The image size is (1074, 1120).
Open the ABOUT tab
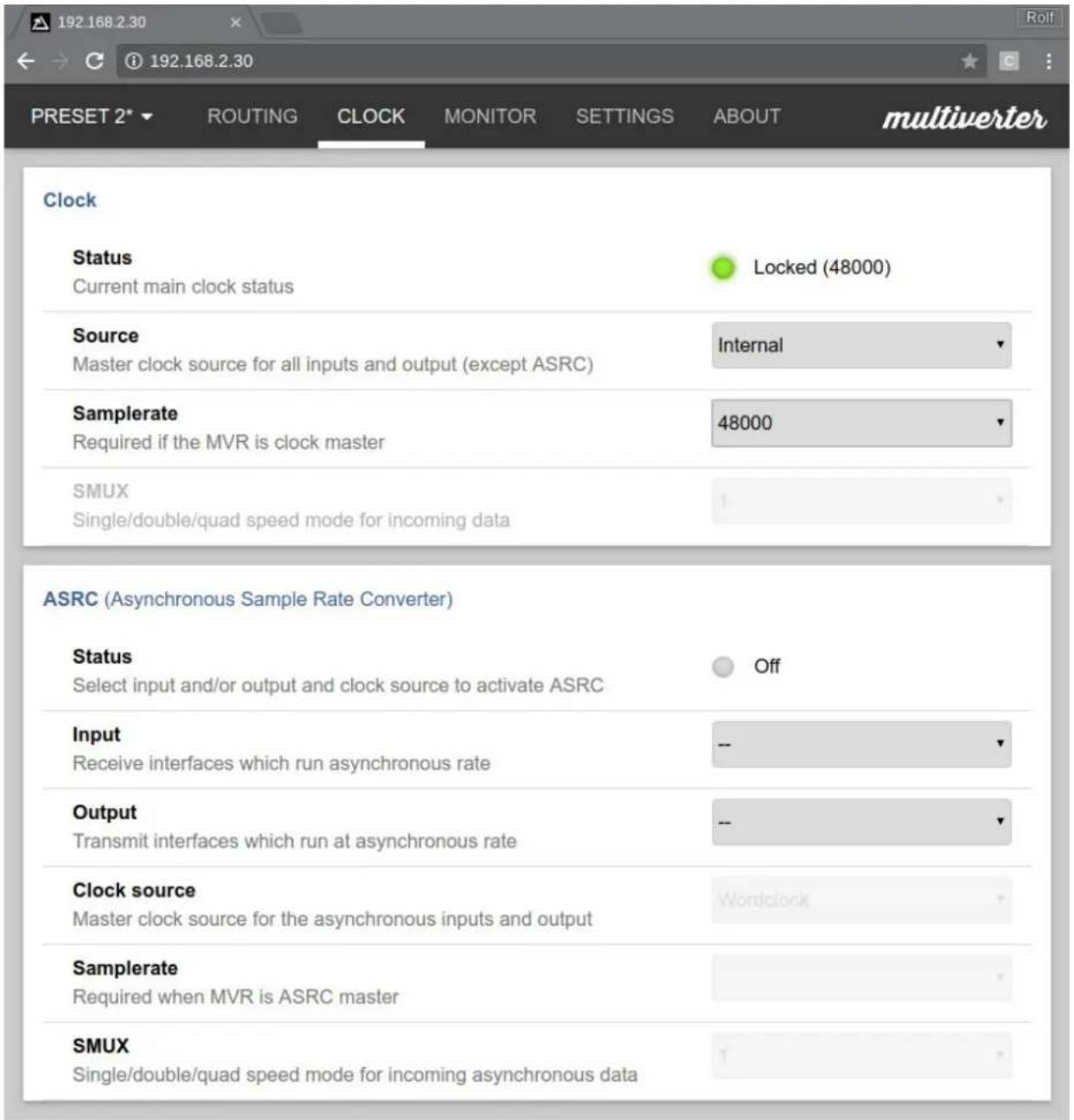(747, 116)
